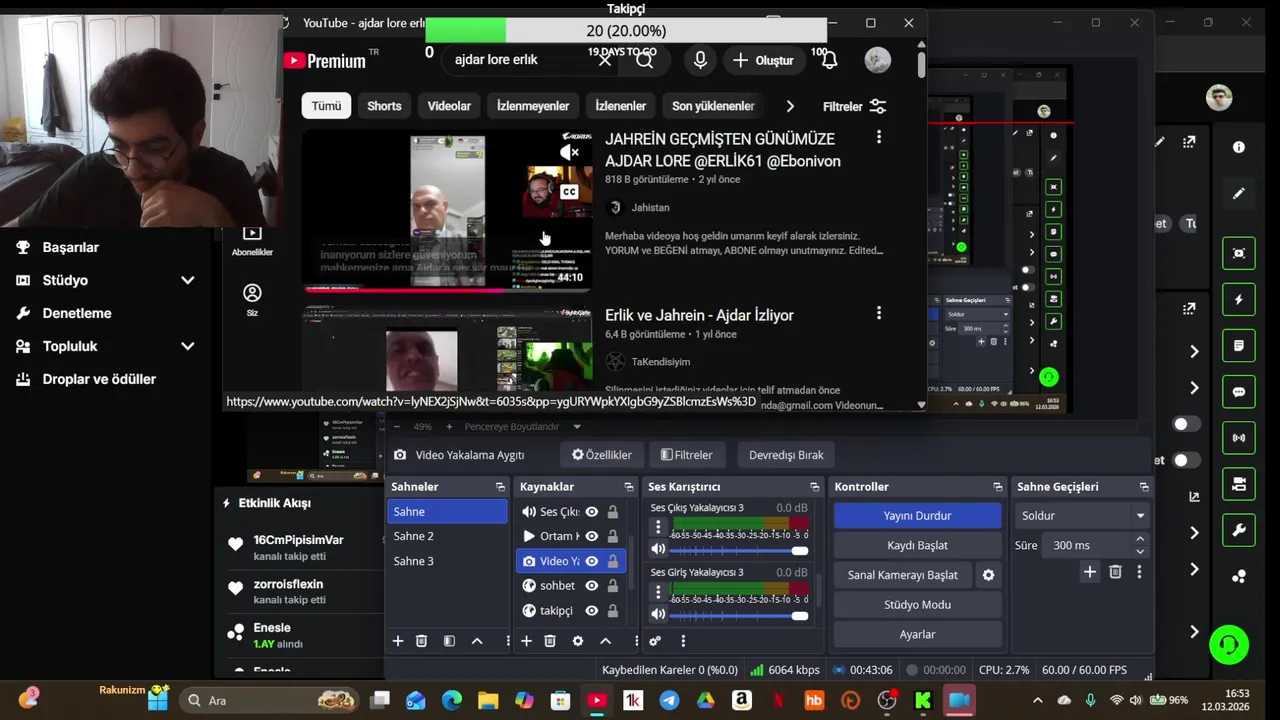The width and height of the screenshot is (1280, 720).
Task: Open source properties gear in Kaynaklar toolbar
Action: [x=577, y=641]
